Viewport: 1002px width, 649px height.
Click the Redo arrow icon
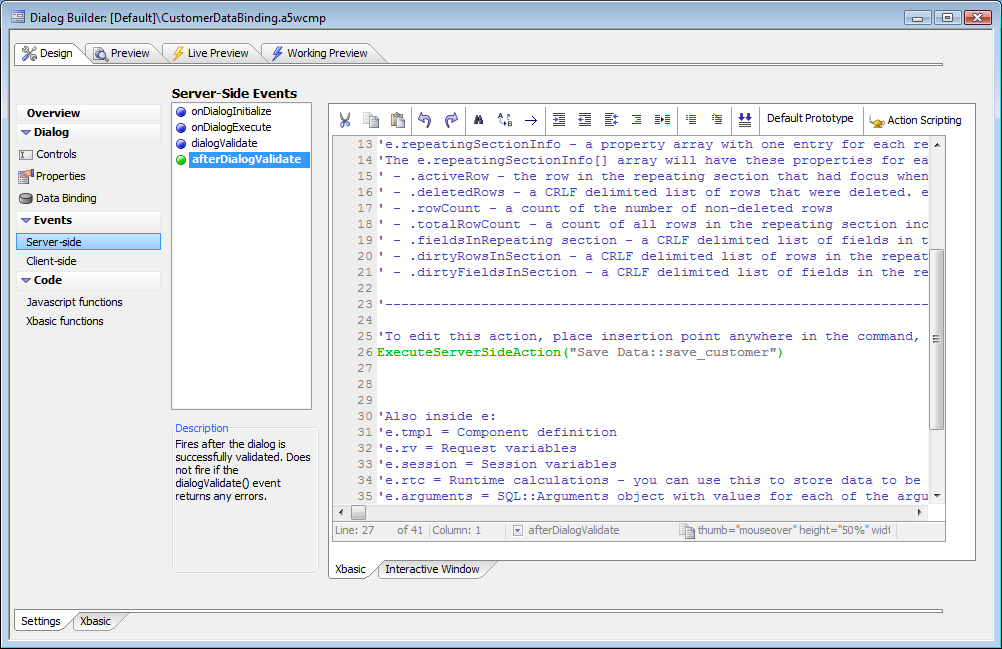451,119
